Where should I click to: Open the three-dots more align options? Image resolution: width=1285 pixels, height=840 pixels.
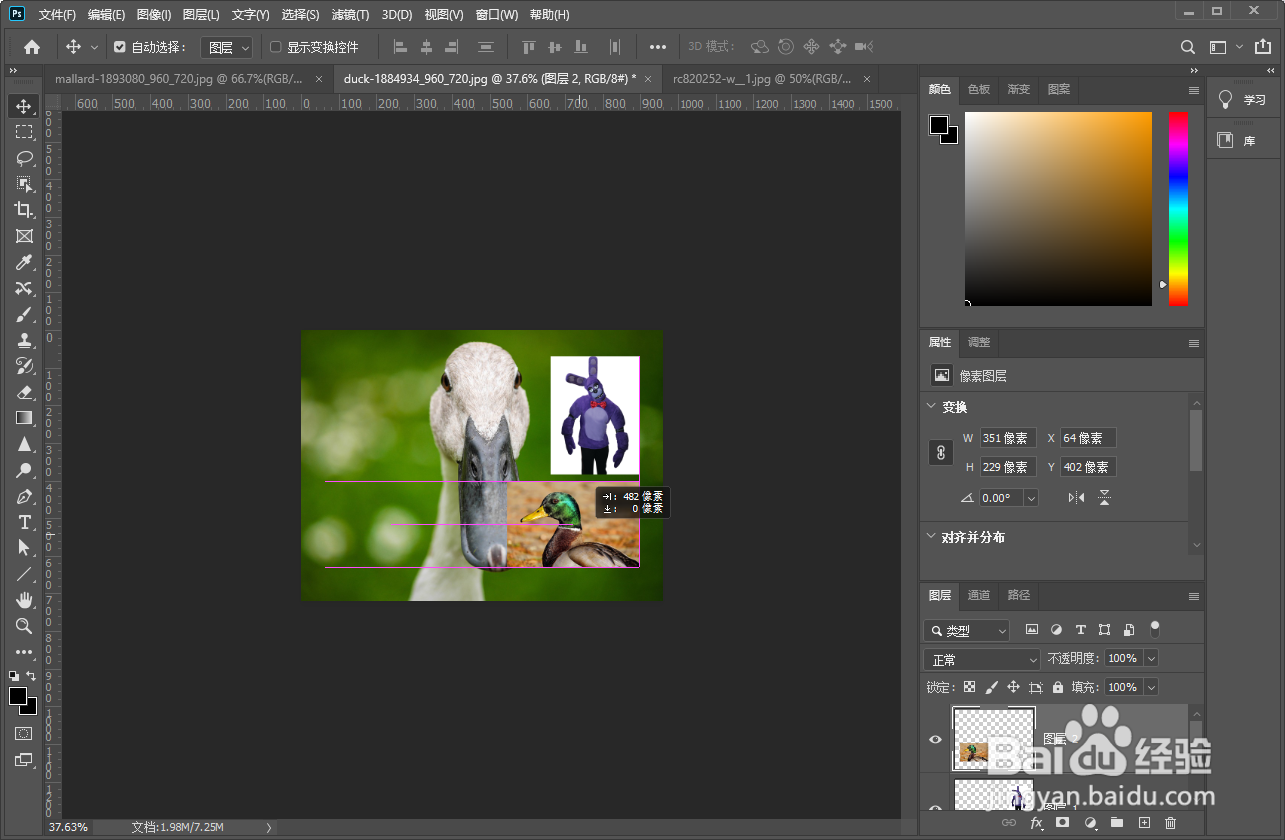657,47
